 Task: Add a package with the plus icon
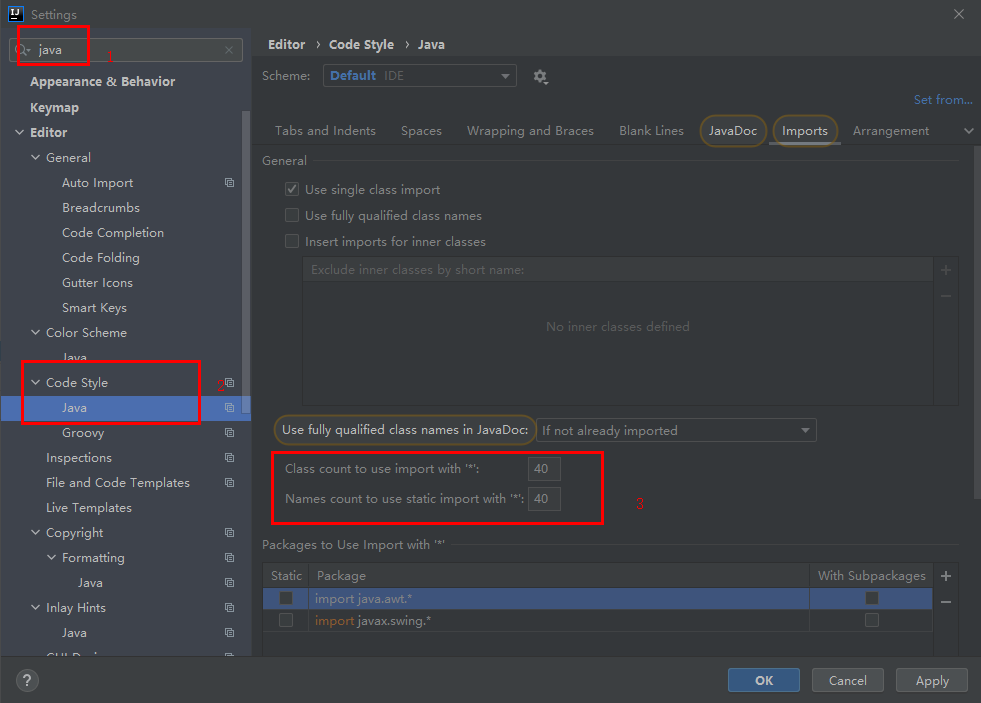(946, 576)
